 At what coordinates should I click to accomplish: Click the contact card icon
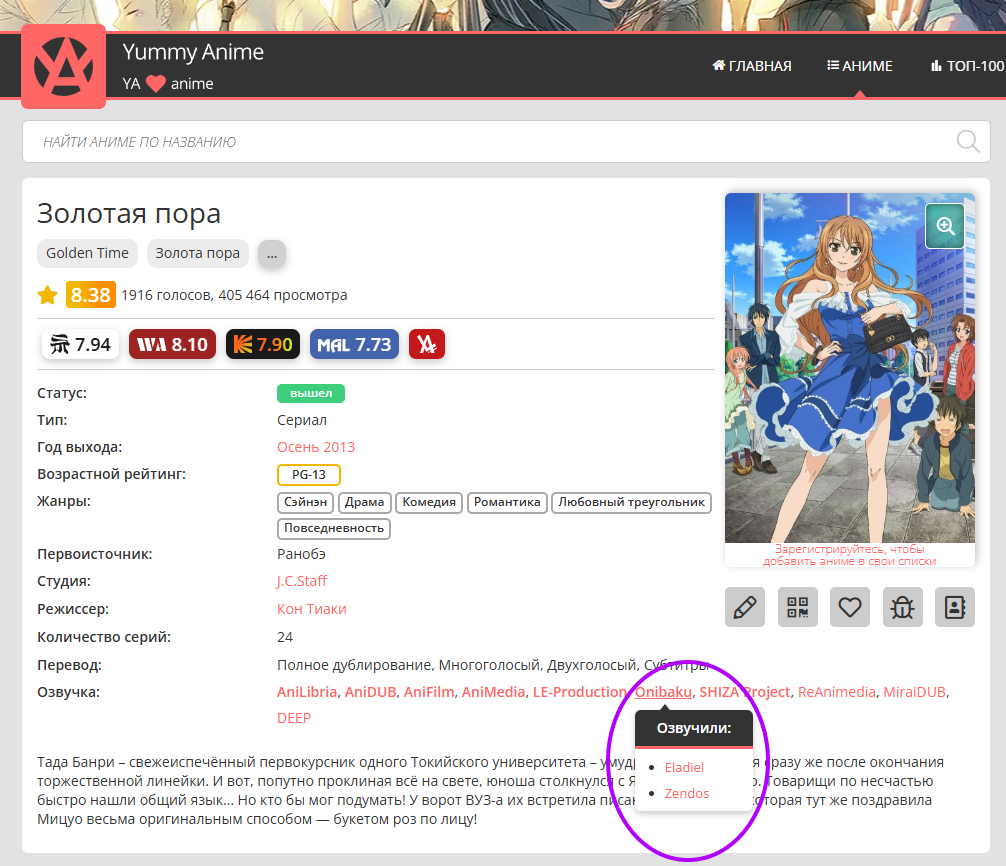tap(955, 607)
